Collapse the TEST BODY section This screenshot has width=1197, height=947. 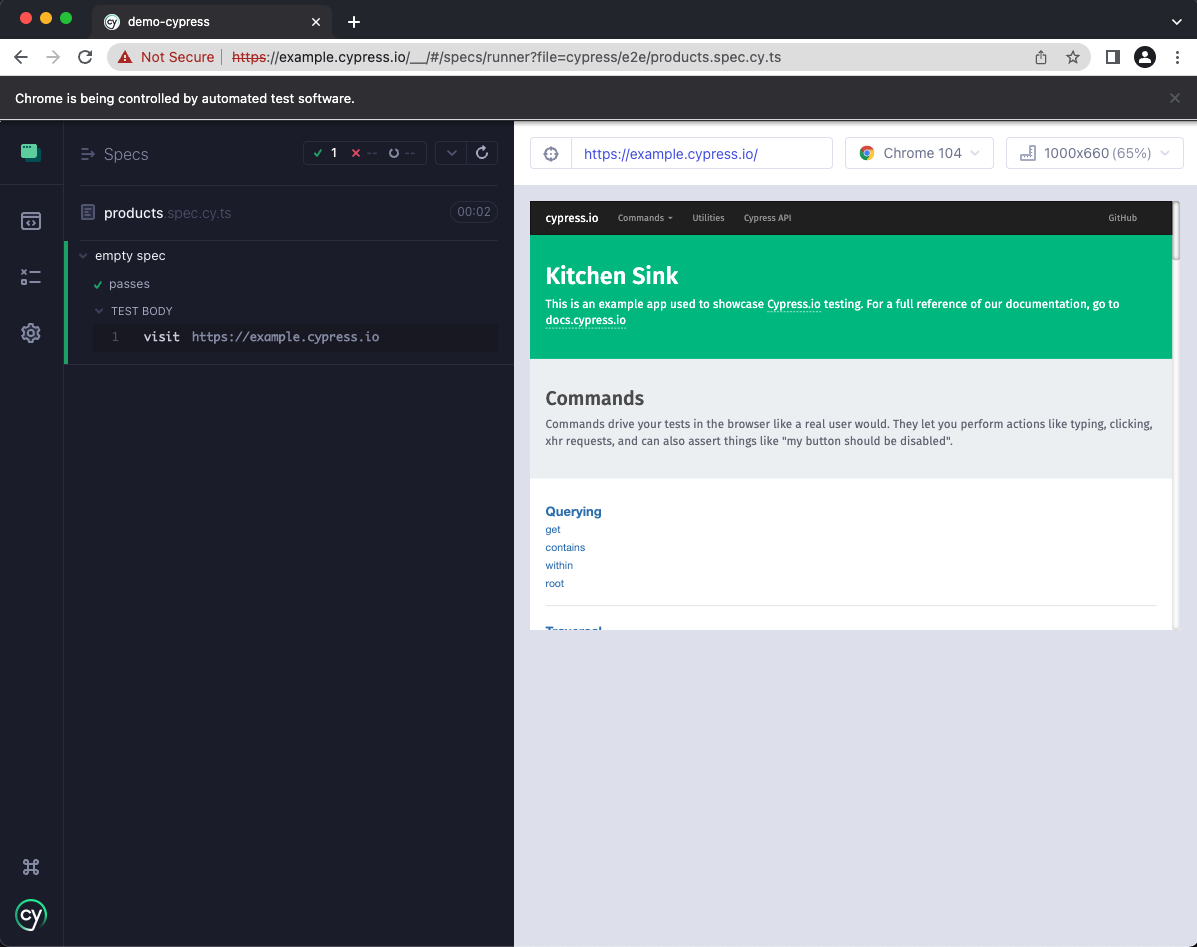[97, 311]
